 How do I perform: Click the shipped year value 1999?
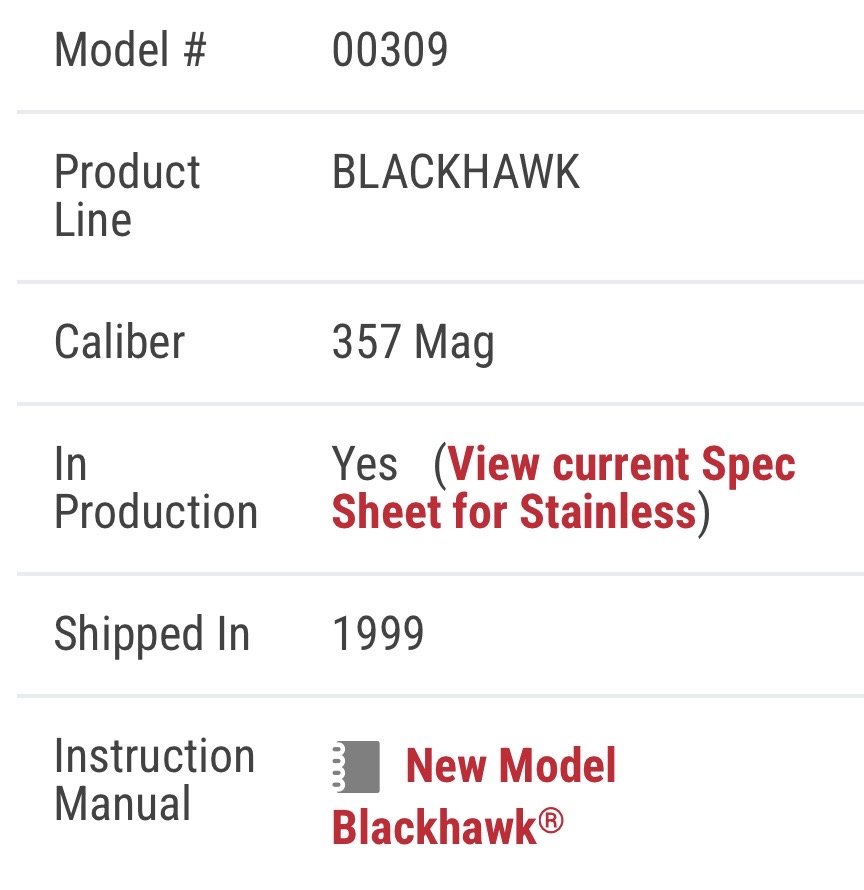378,635
